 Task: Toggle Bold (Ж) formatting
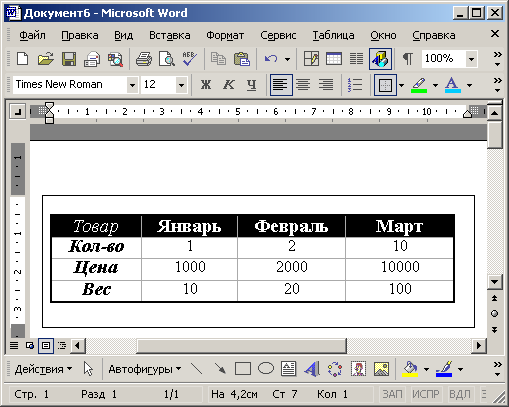point(206,85)
